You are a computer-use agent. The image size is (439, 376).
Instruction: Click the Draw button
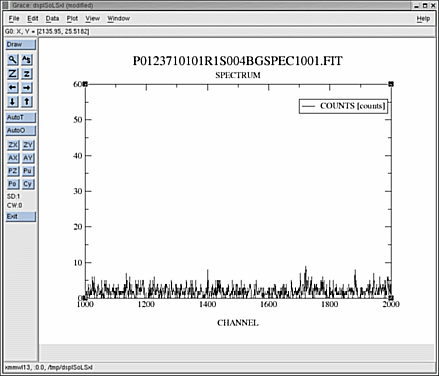[21, 45]
